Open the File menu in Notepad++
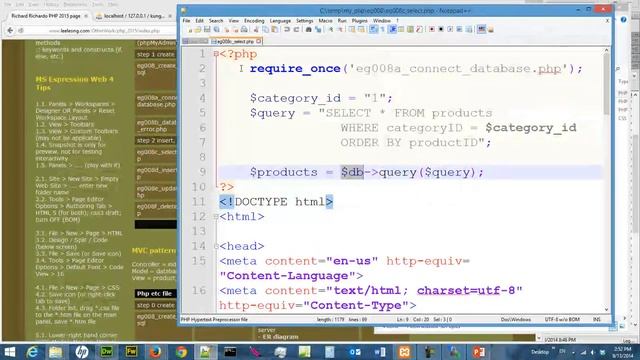The width and height of the screenshot is (640, 360). coord(186,21)
